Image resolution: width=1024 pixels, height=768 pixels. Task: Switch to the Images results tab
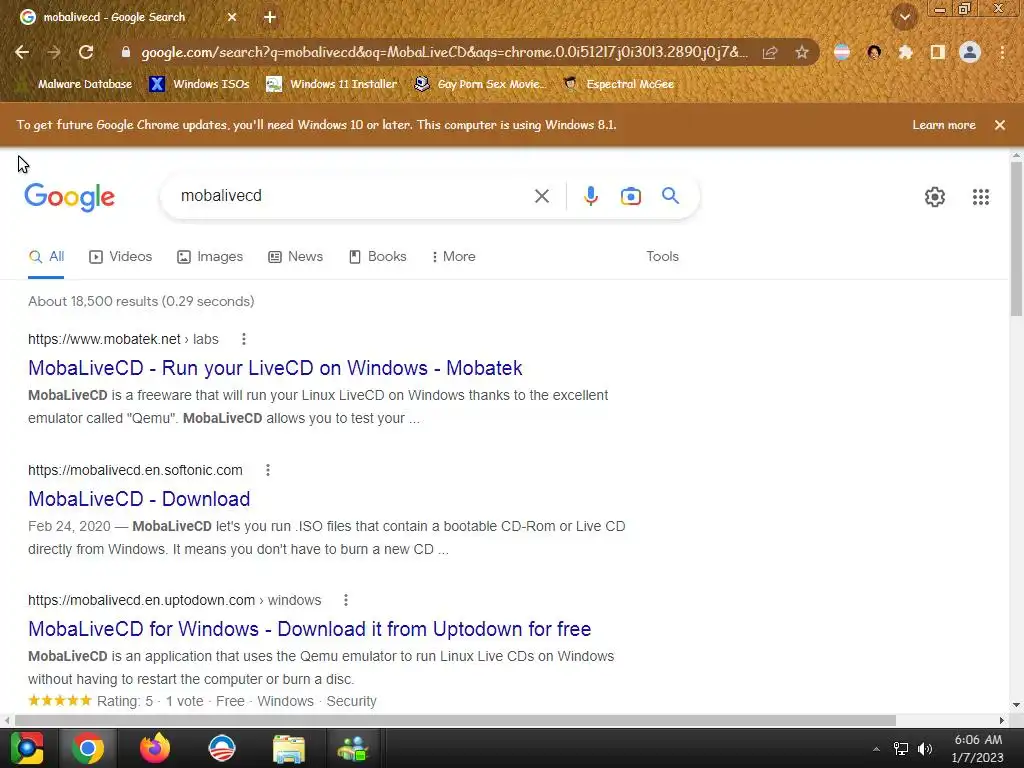pos(210,257)
